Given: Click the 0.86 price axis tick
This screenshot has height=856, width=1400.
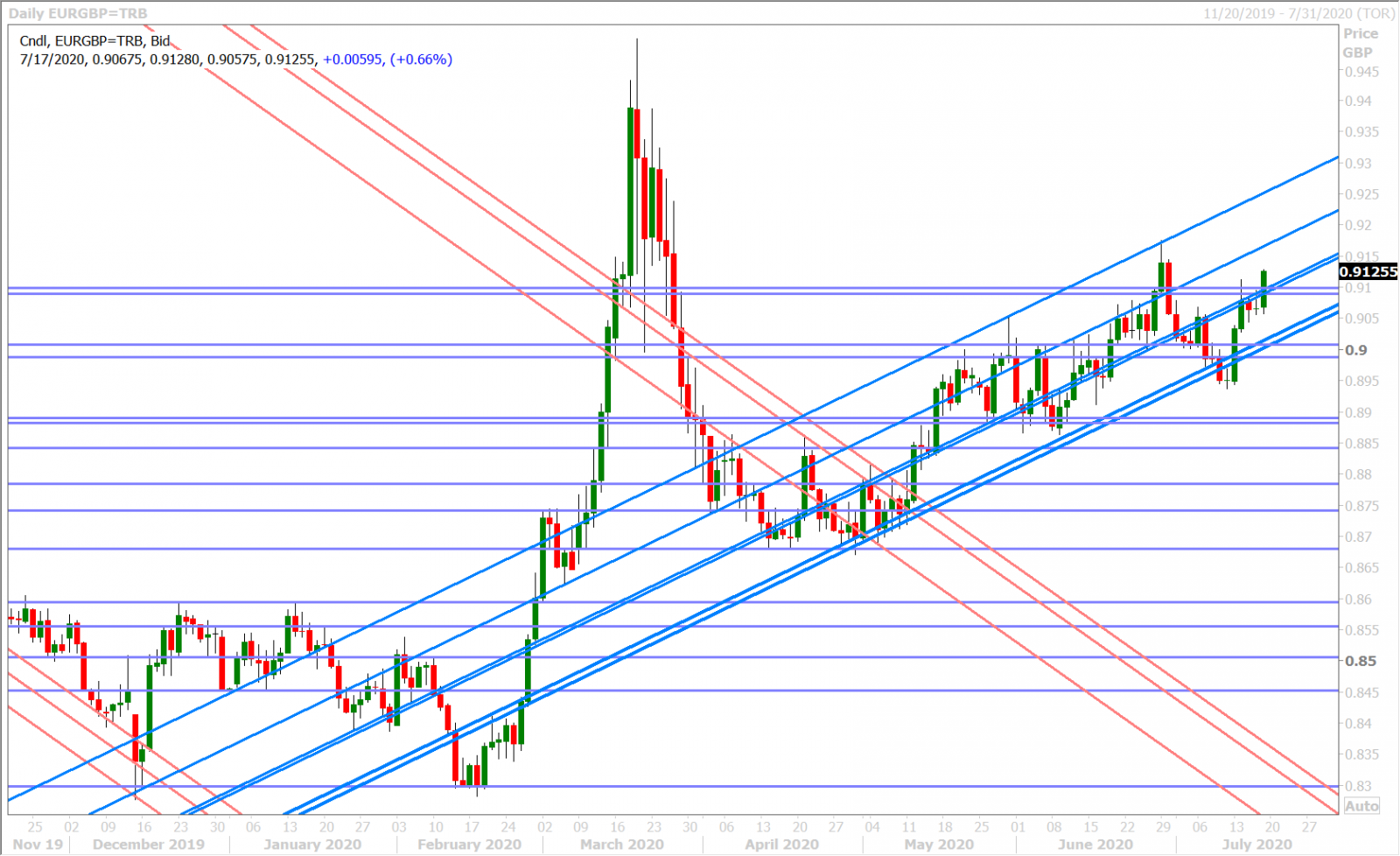Looking at the screenshot, I should pyautogui.click(x=1359, y=600).
